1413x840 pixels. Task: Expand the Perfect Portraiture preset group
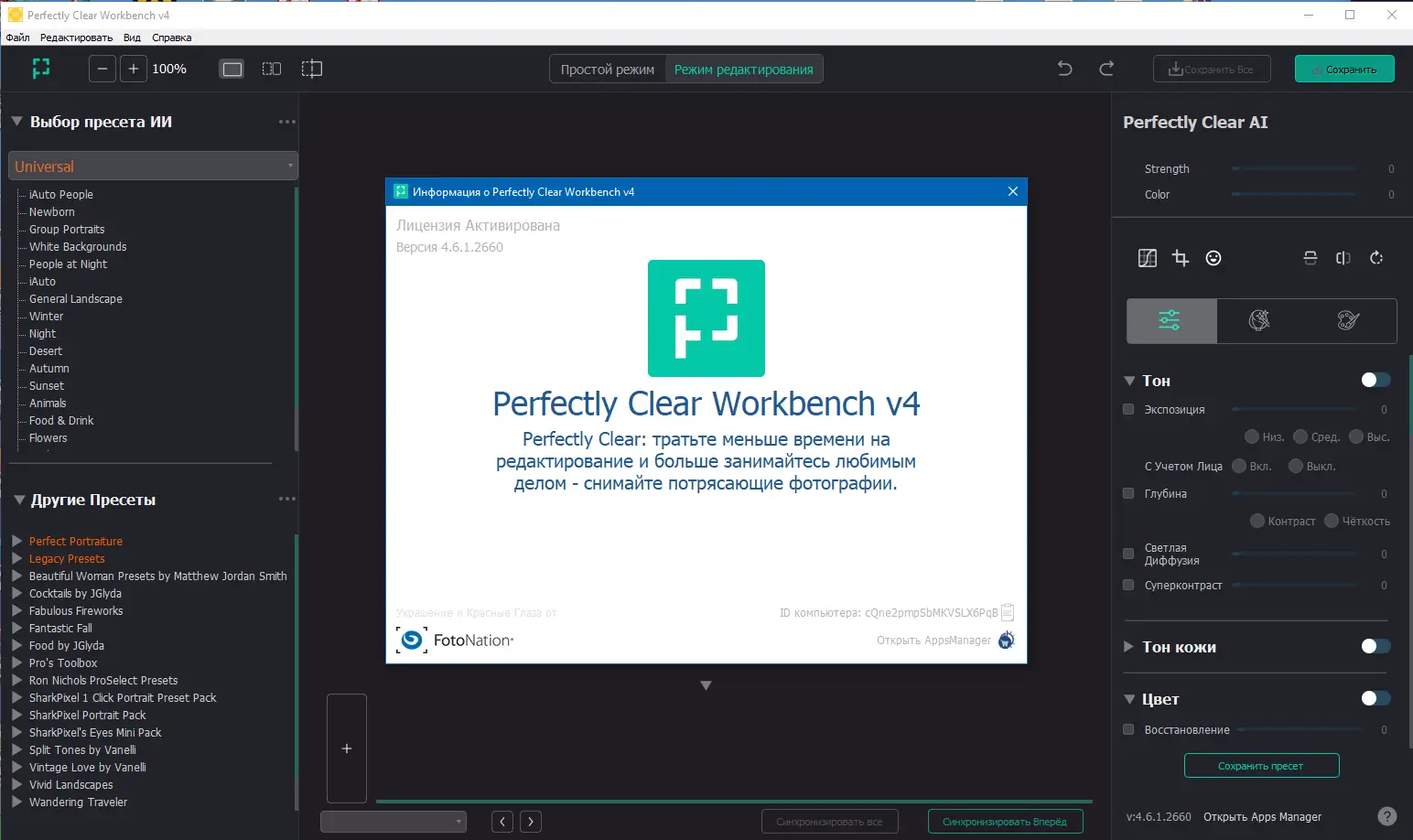16,541
